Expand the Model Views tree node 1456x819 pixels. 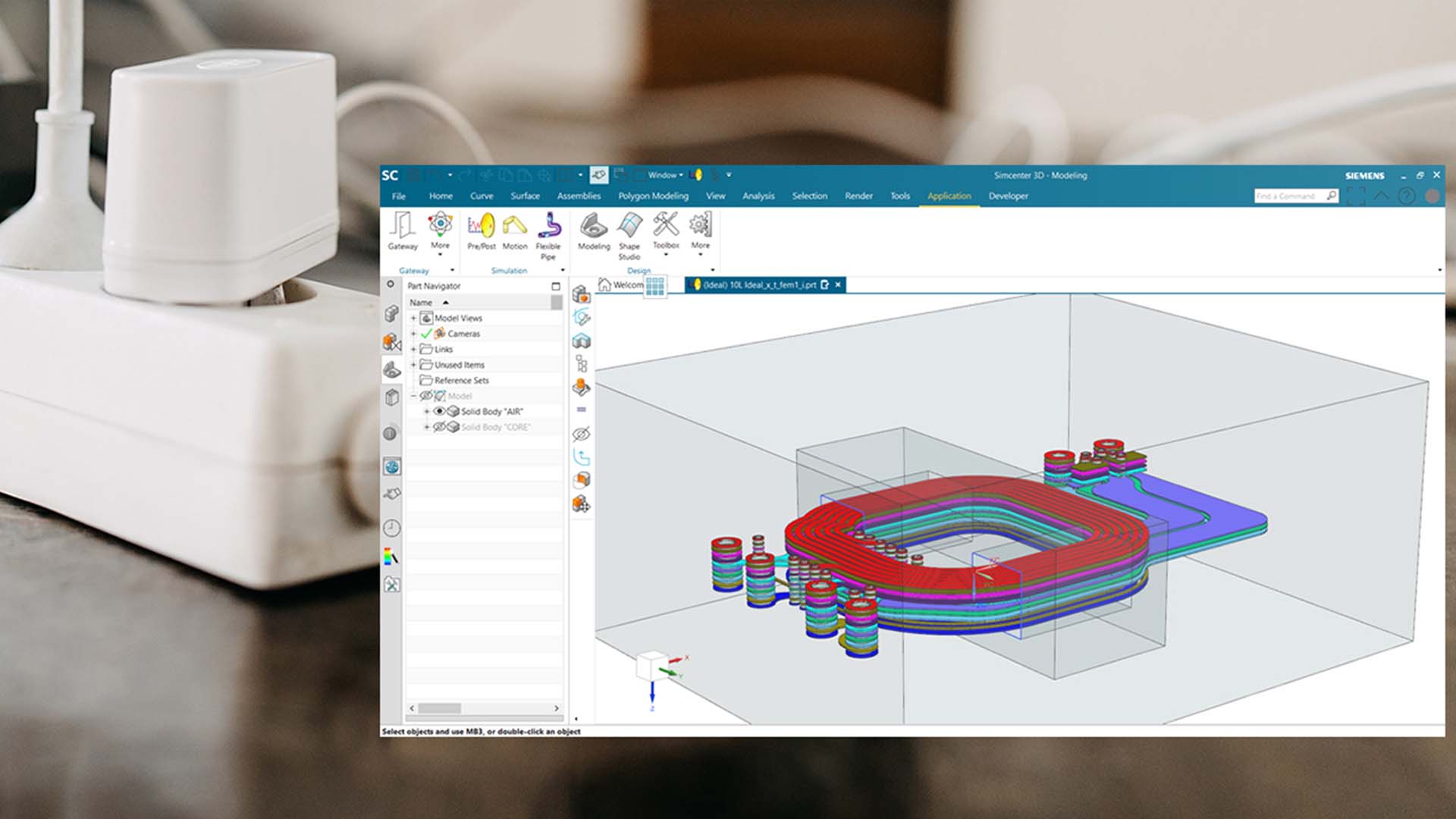[x=413, y=318]
